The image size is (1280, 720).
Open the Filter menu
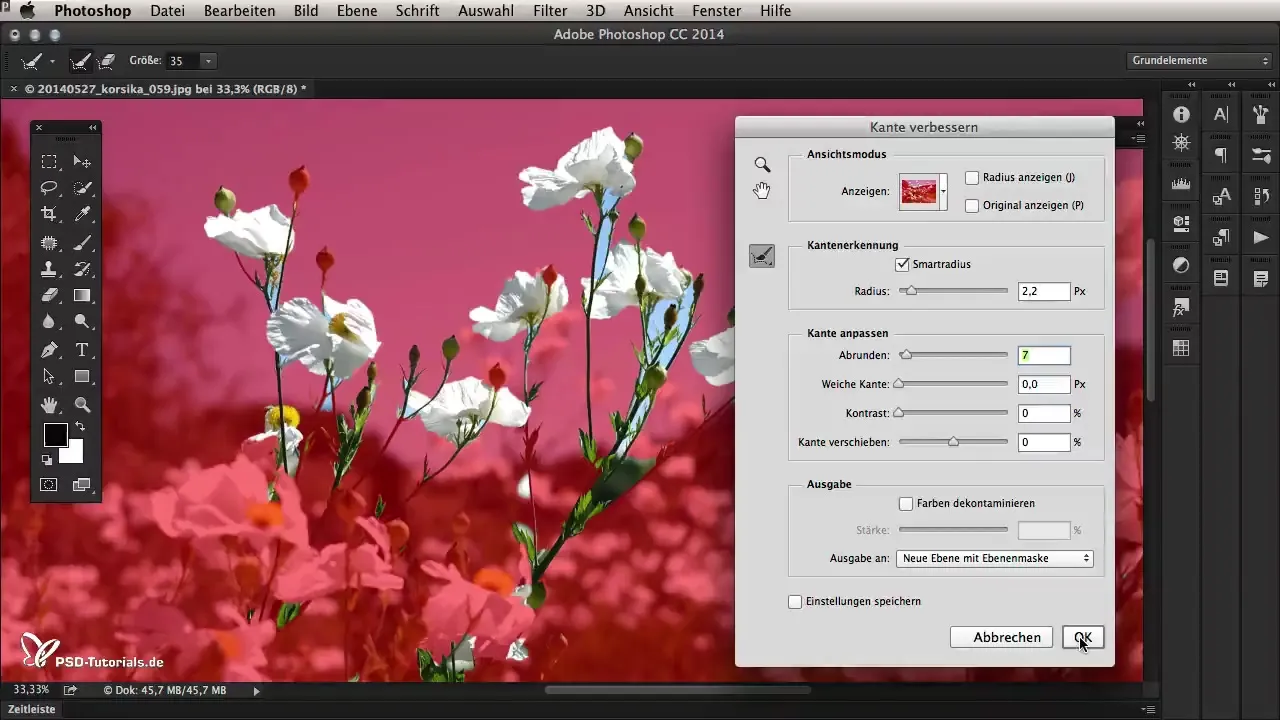coord(550,11)
